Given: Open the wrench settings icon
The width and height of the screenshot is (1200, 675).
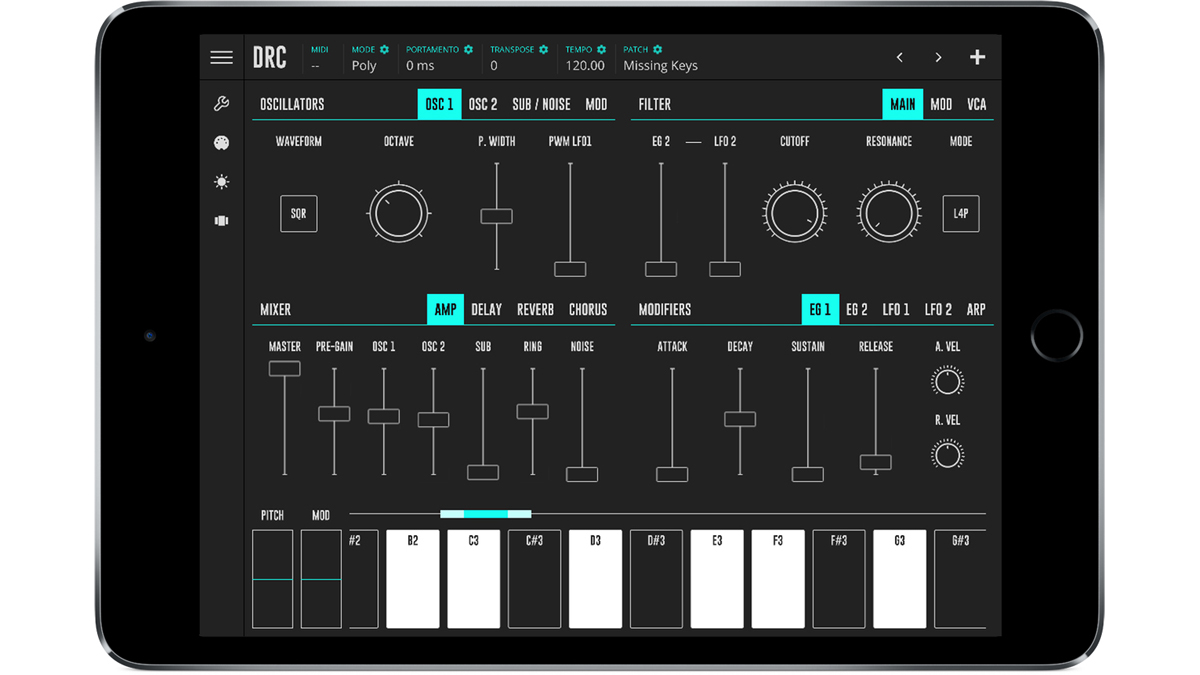Looking at the screenshot, I should 222,104.
